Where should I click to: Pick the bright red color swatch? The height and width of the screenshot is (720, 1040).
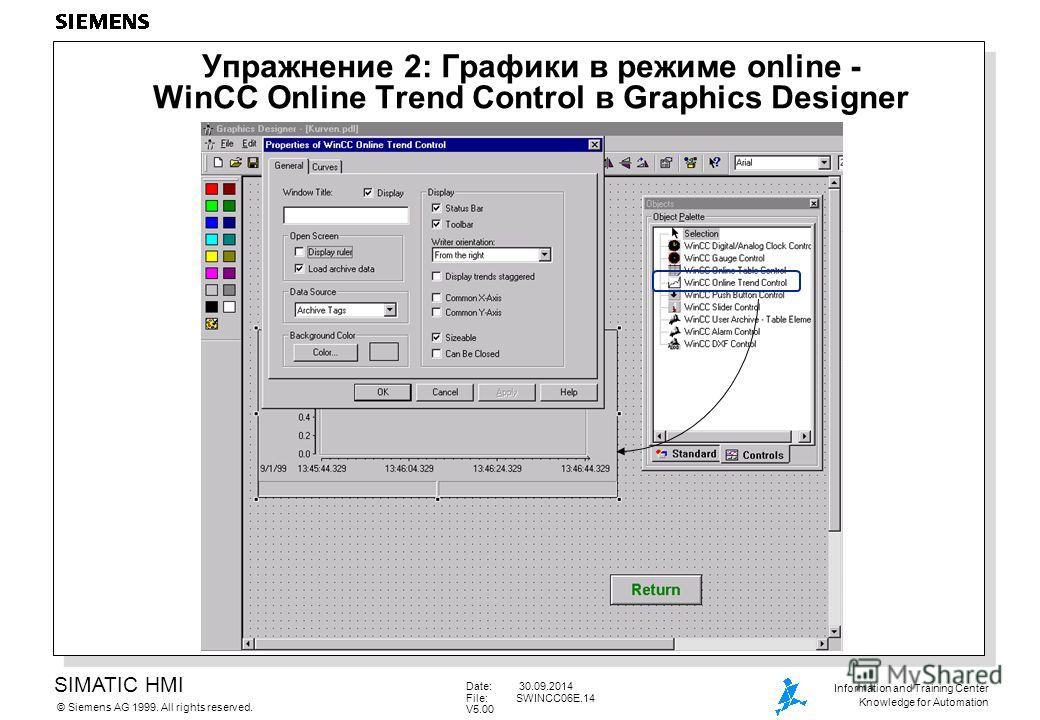coord(212,189)
